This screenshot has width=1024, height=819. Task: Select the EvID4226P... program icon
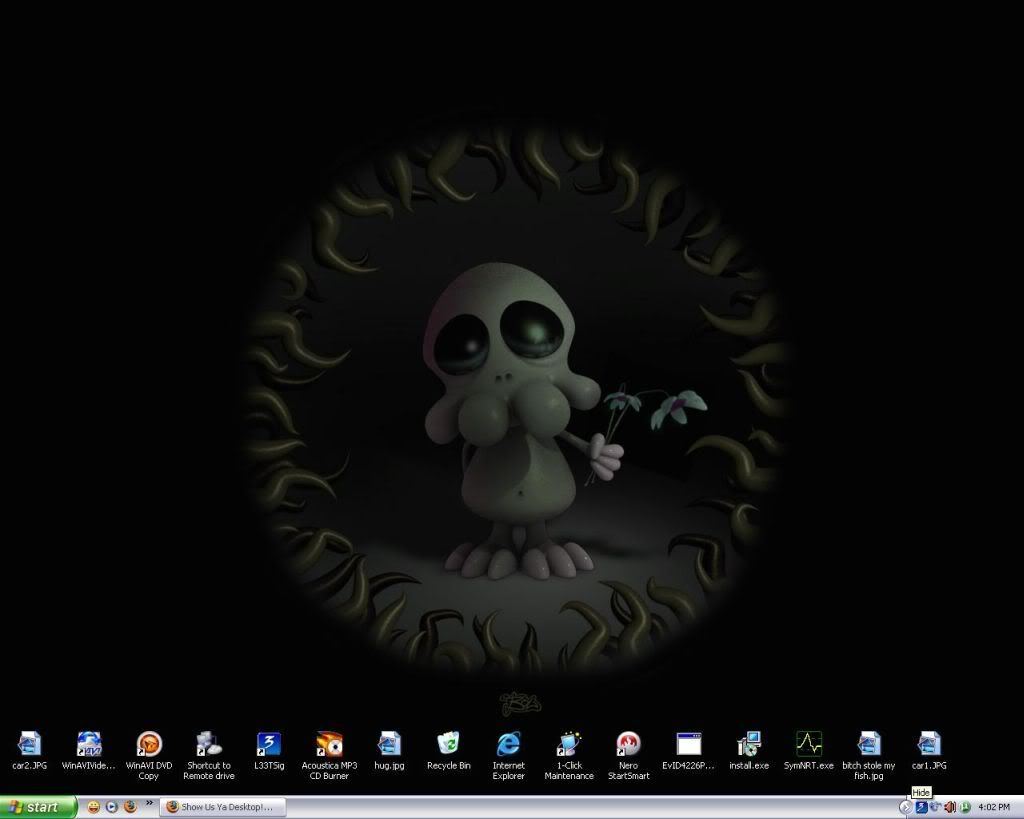click(x=688, y=750)
